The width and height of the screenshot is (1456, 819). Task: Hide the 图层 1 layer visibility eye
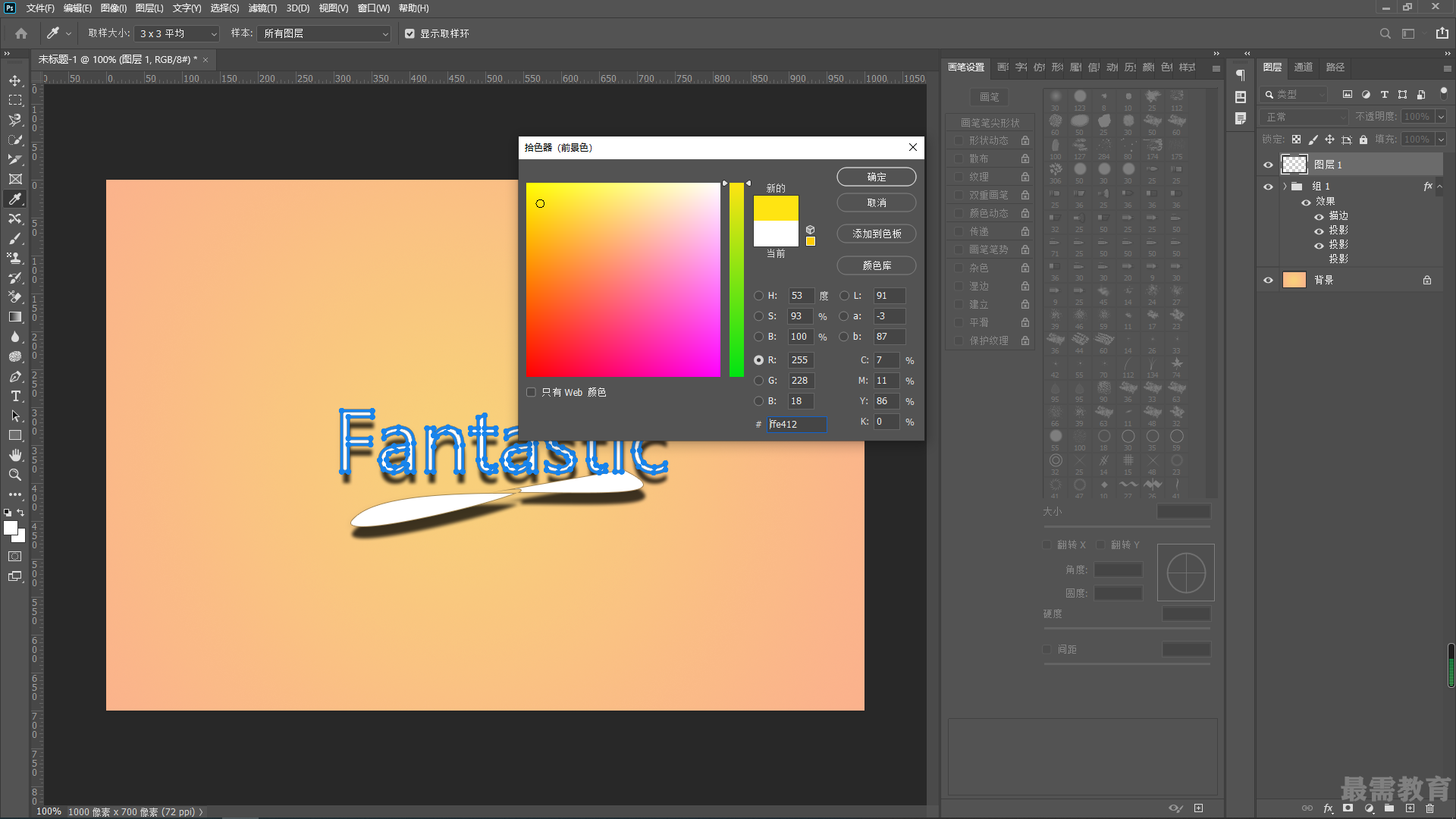[x=1268, y=165]
